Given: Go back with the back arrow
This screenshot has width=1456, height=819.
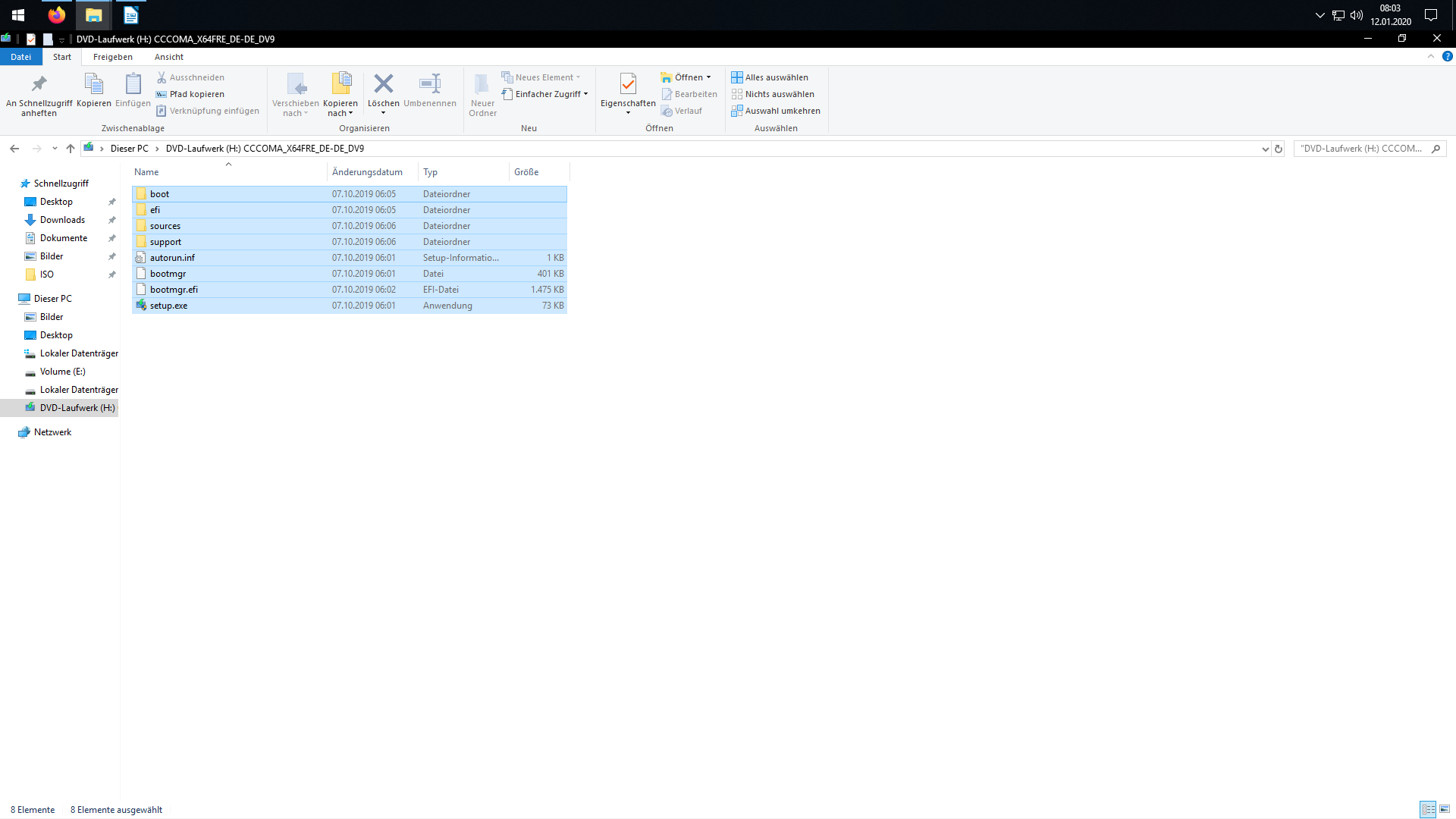Looking at the screenshot, I should click(x=14, y=149).
